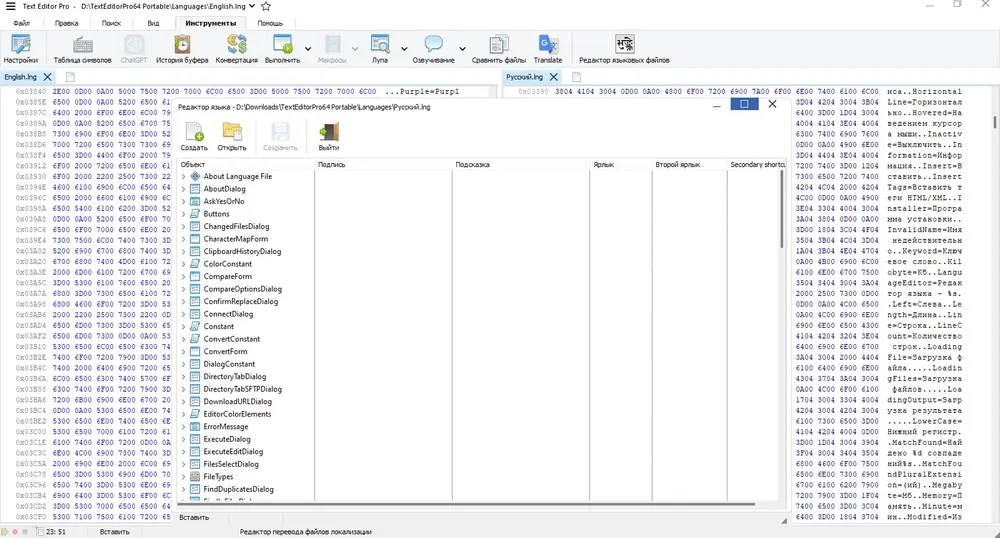Open the Конвертация tool
1000x538 pixels.
237,49
